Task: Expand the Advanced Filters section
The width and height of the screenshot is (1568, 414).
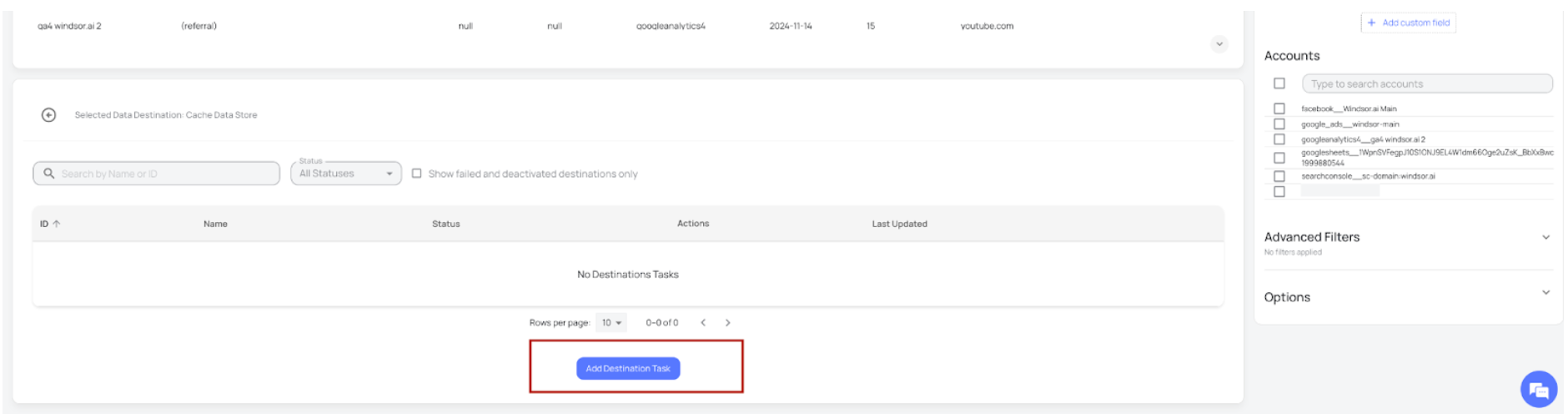Action: [1545, 237]
